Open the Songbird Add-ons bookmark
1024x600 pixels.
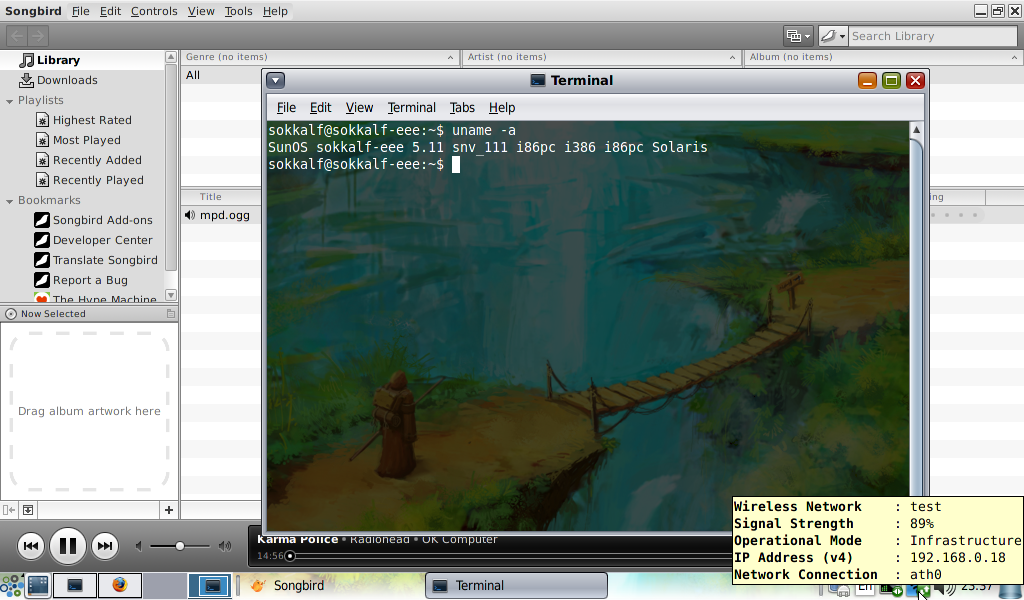103,220
